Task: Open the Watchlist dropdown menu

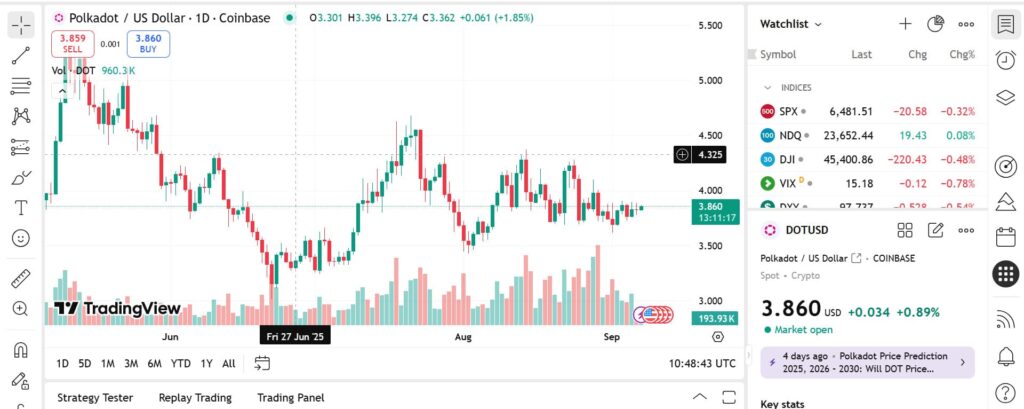Action: coord(791,24)
